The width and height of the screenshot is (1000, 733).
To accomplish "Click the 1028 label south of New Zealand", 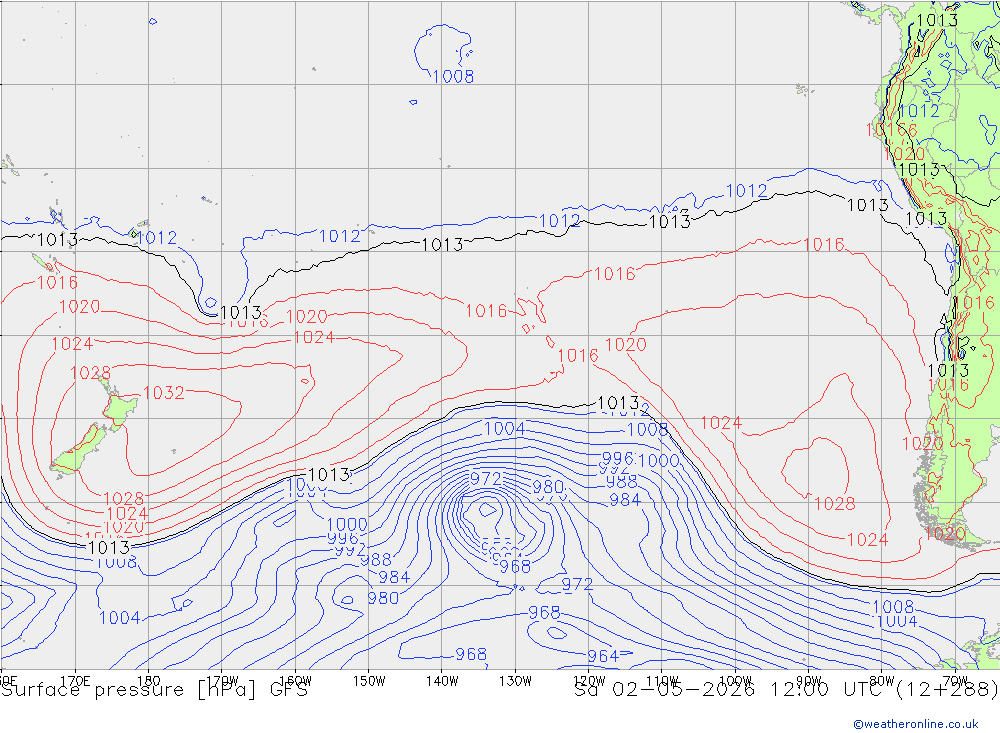I will (x=124, y=498).
